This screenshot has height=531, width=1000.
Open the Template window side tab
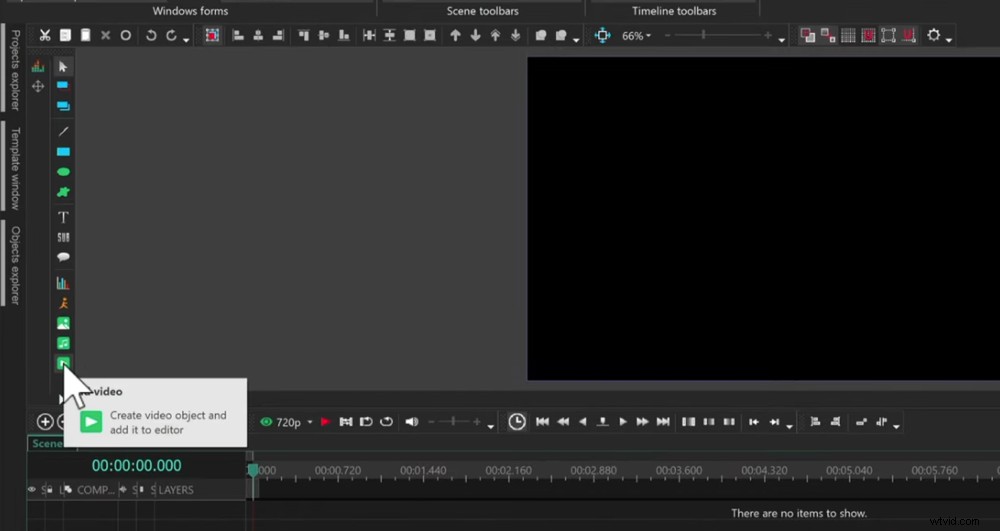click(x=16, y=168)
